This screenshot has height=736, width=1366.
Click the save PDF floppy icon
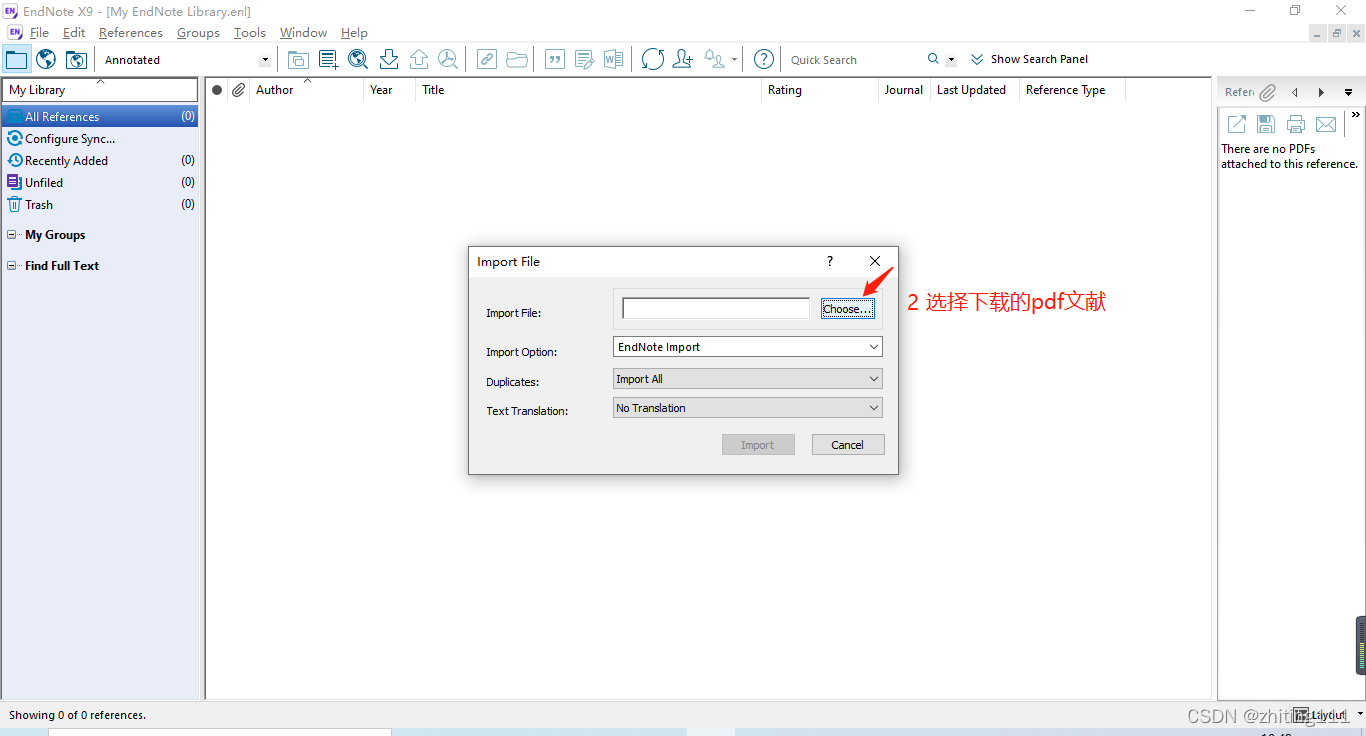(1266, 124)
